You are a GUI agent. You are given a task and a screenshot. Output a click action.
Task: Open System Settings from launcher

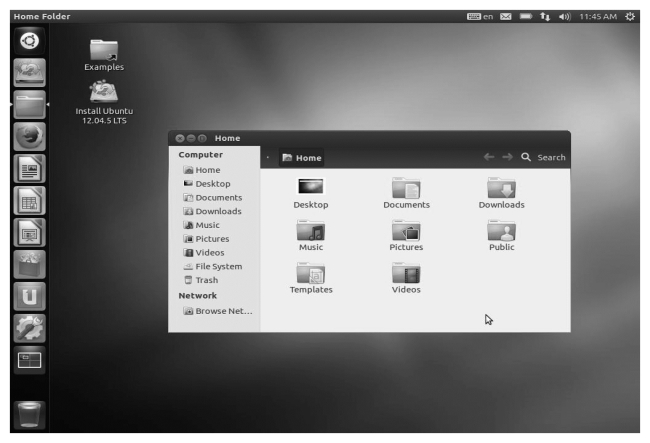pyautogui.click(x=29, y=328)
